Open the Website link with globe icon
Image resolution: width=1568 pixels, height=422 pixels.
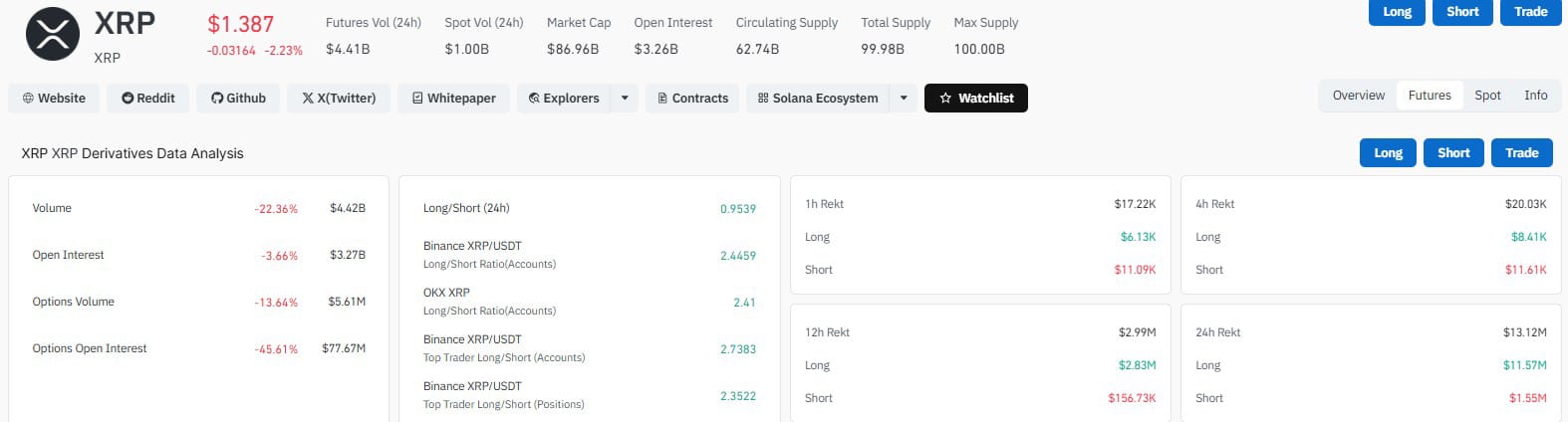(54, 98)
